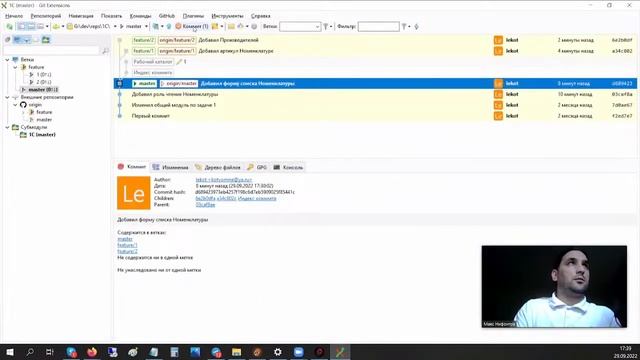The height and width of the screenshot is (360, 640).
Task: Collapse the origin remote node
Action: (x=15, y=105)
